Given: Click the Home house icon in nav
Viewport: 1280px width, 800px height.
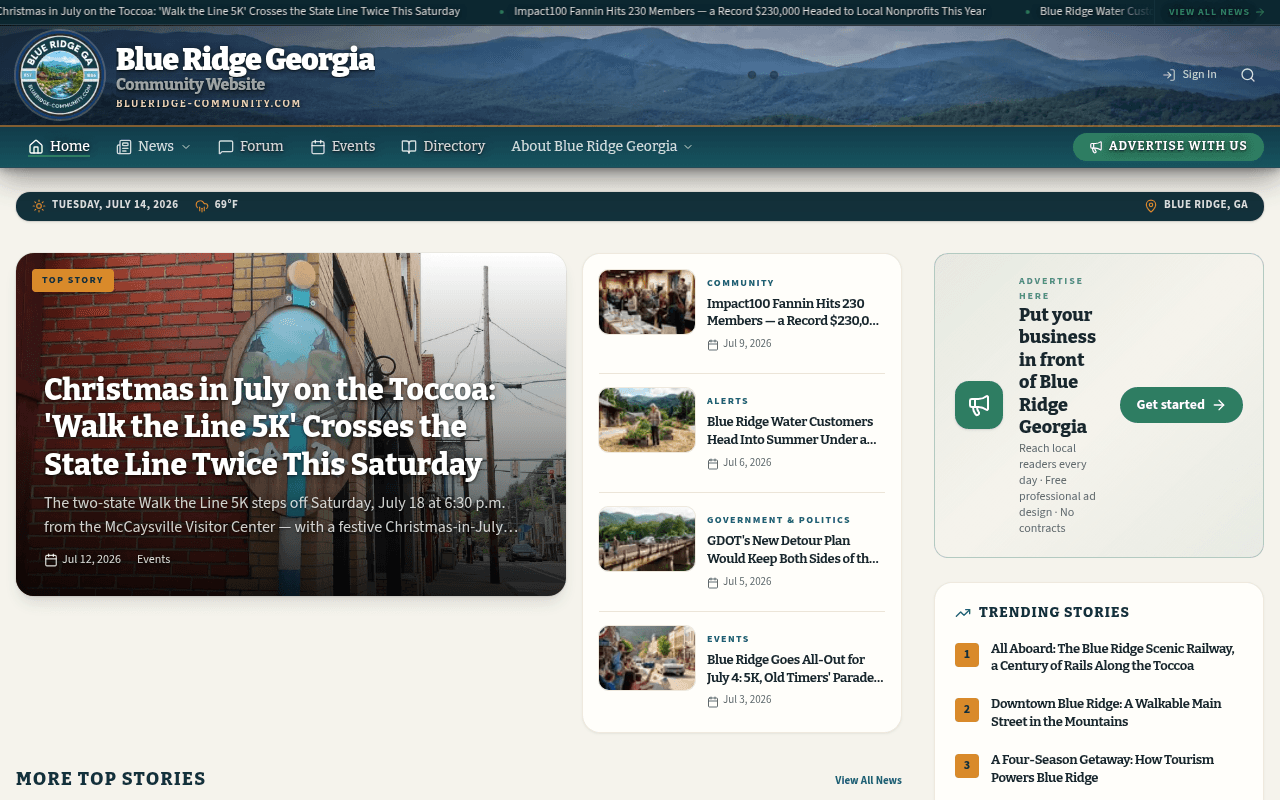Looking at the screenshot, I should point(36,147).
